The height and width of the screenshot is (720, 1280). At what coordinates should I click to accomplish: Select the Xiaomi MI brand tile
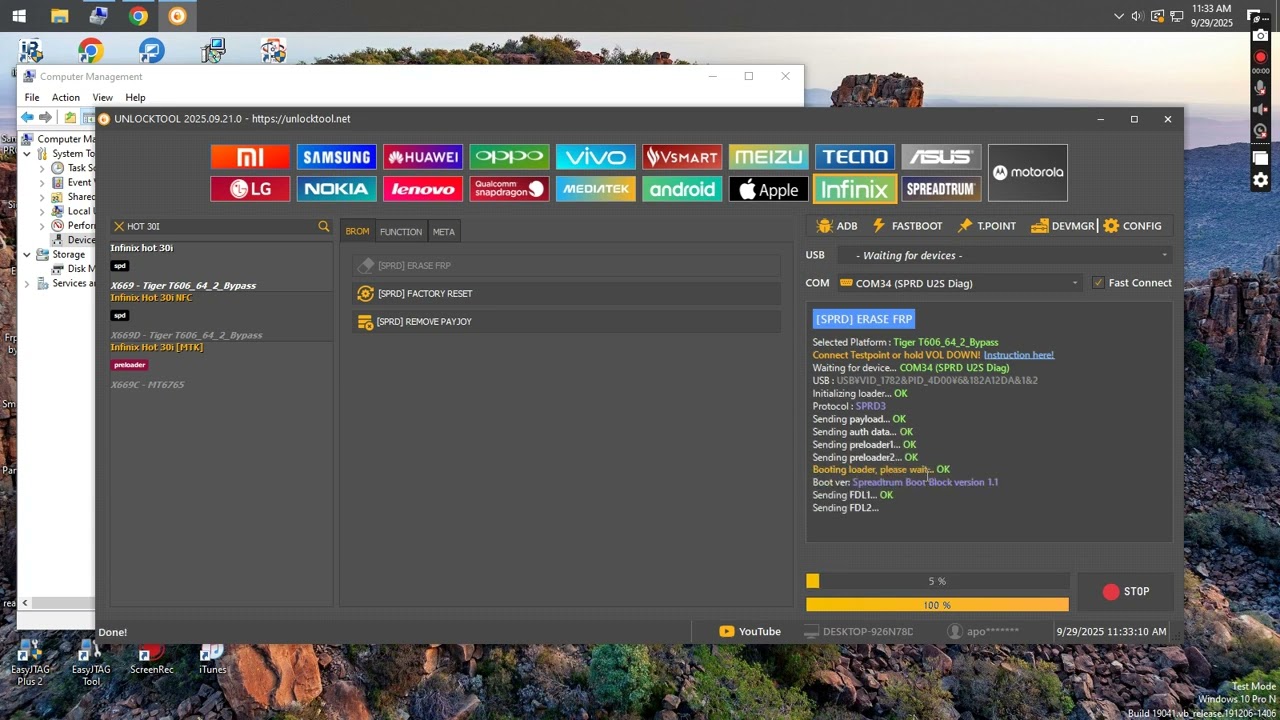coord(250,157)
